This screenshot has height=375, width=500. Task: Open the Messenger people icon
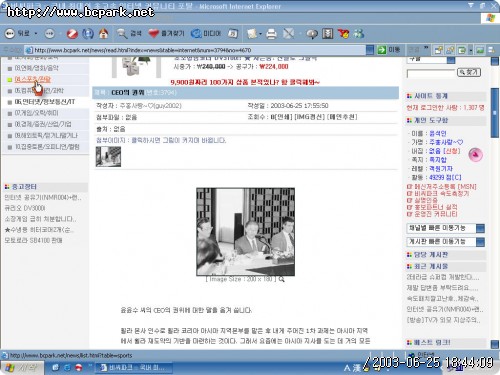coord(359,33)
